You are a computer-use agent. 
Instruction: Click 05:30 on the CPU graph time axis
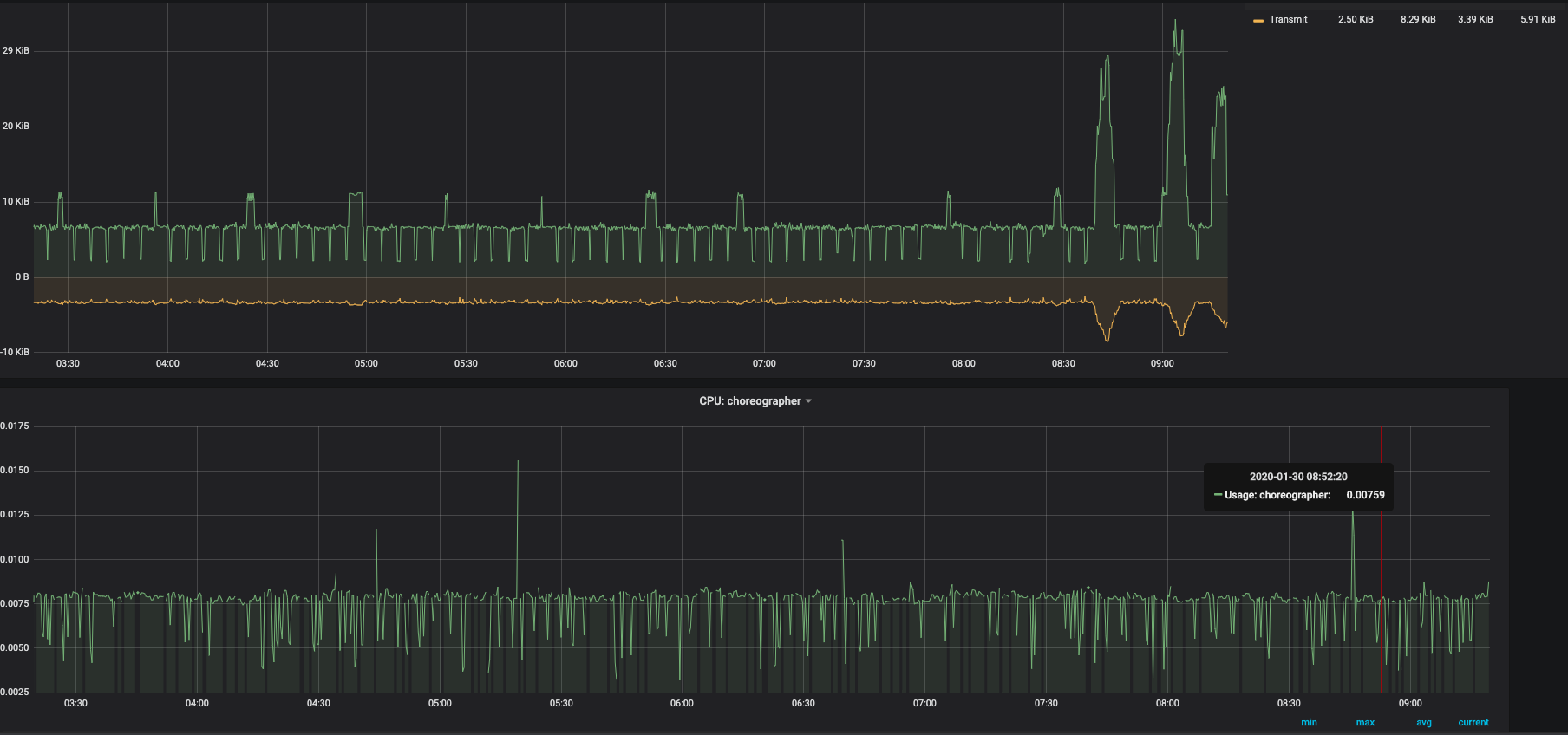pos(561,703)
